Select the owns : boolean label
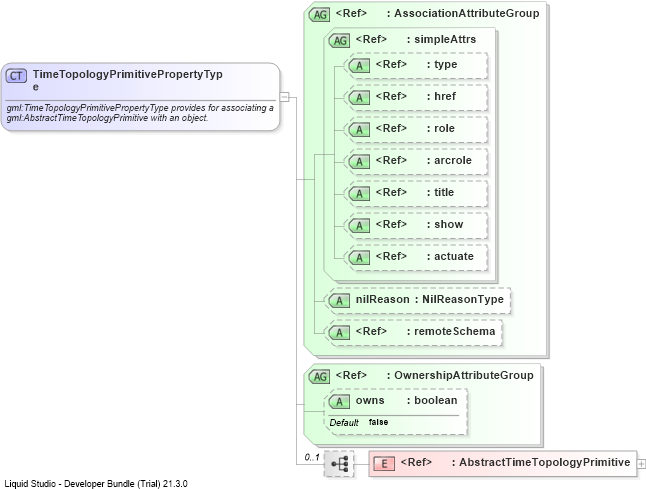This screenshot has height=489, width=646. pos(406,400)
